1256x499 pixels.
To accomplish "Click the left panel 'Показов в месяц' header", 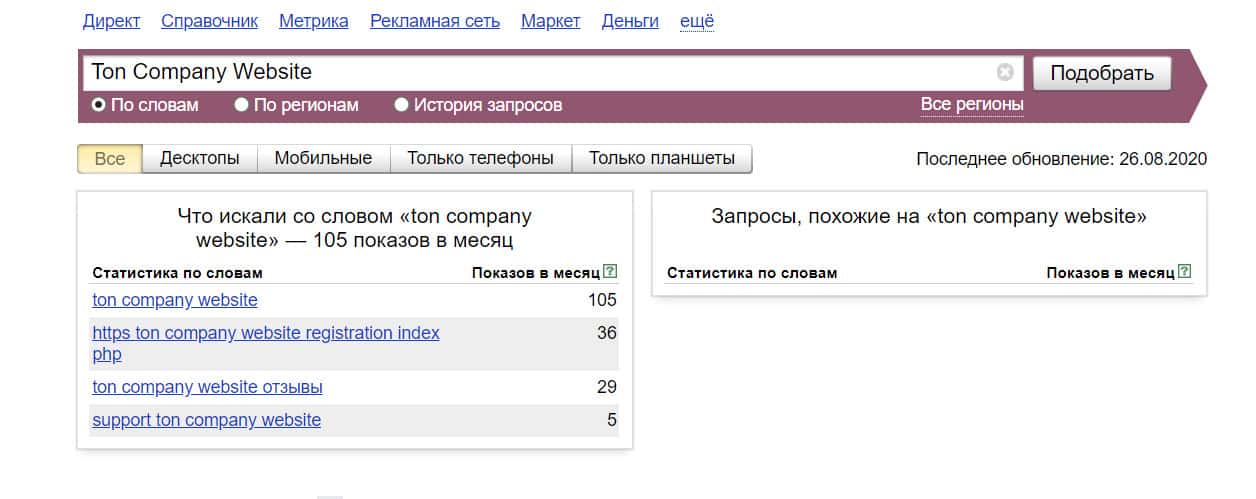I will [536, 273].
